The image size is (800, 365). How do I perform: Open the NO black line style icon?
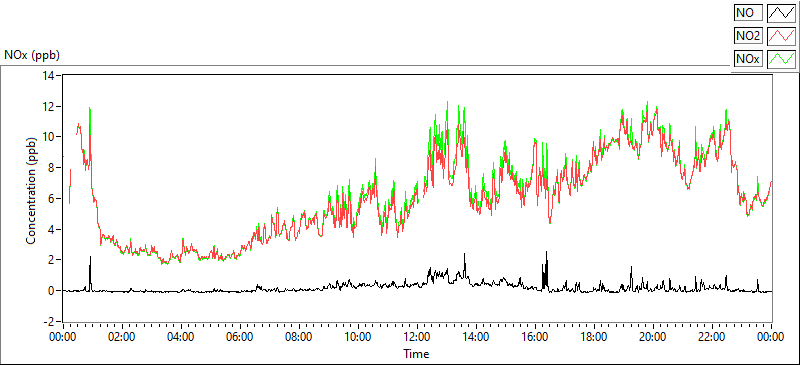pyautogui.click(x=782, y=12)
